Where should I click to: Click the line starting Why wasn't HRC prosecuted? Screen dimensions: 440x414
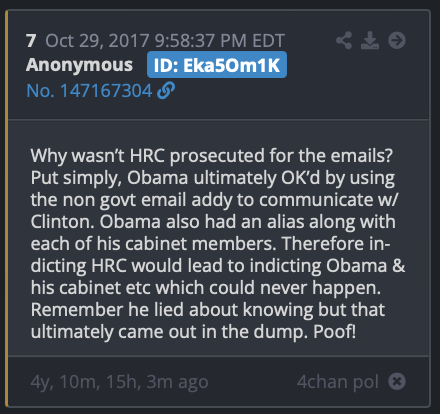coord(212,156)
